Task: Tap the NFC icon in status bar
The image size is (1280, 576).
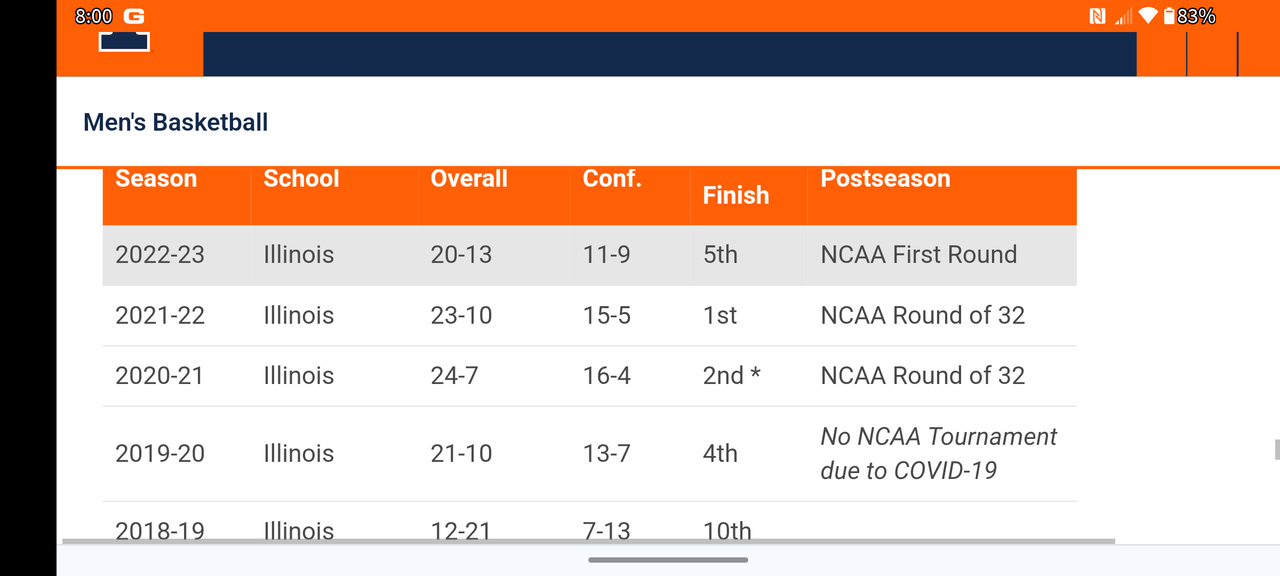Action: coord(1098,16)
